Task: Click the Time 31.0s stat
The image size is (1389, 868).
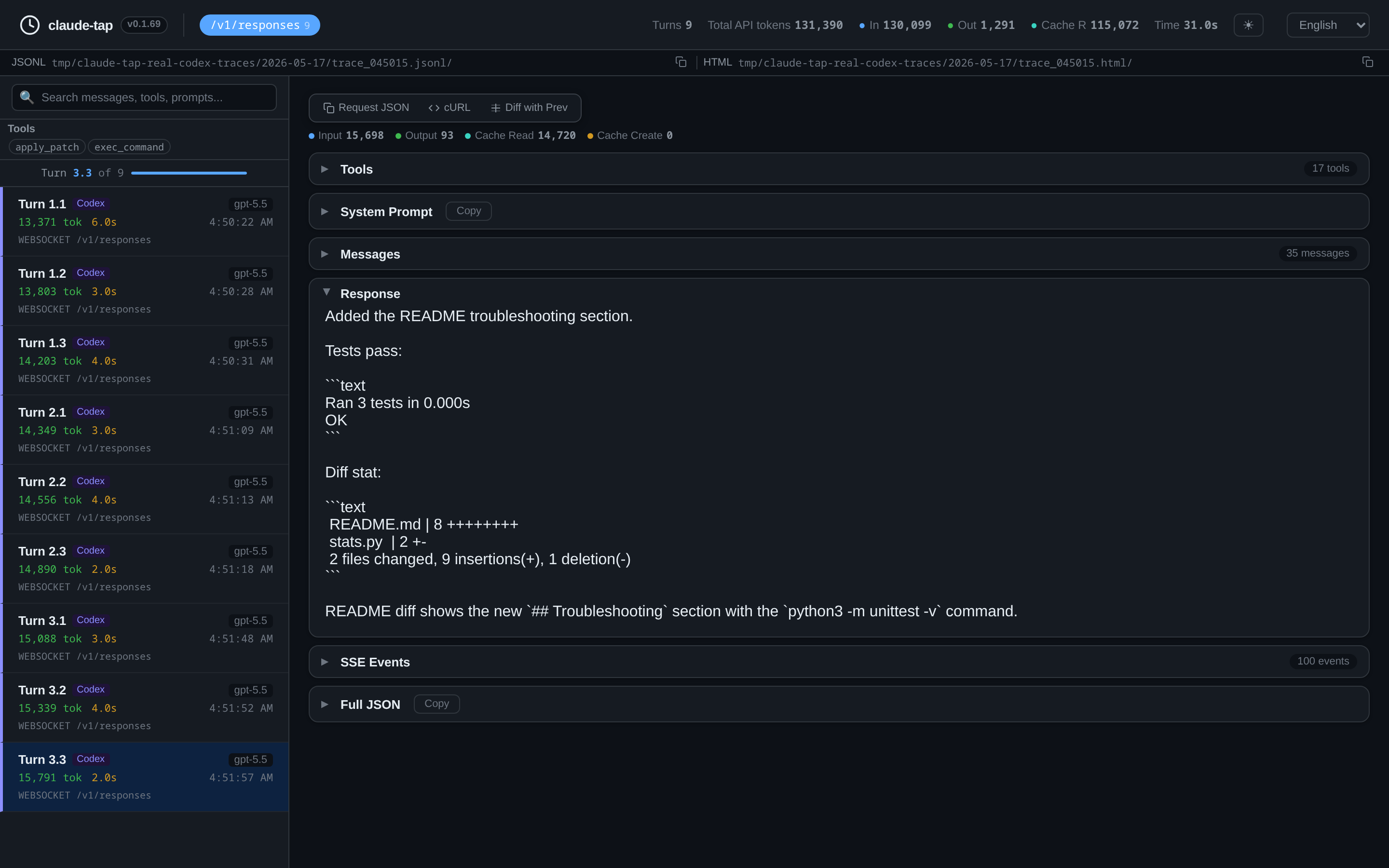Action: [1186, 25]
